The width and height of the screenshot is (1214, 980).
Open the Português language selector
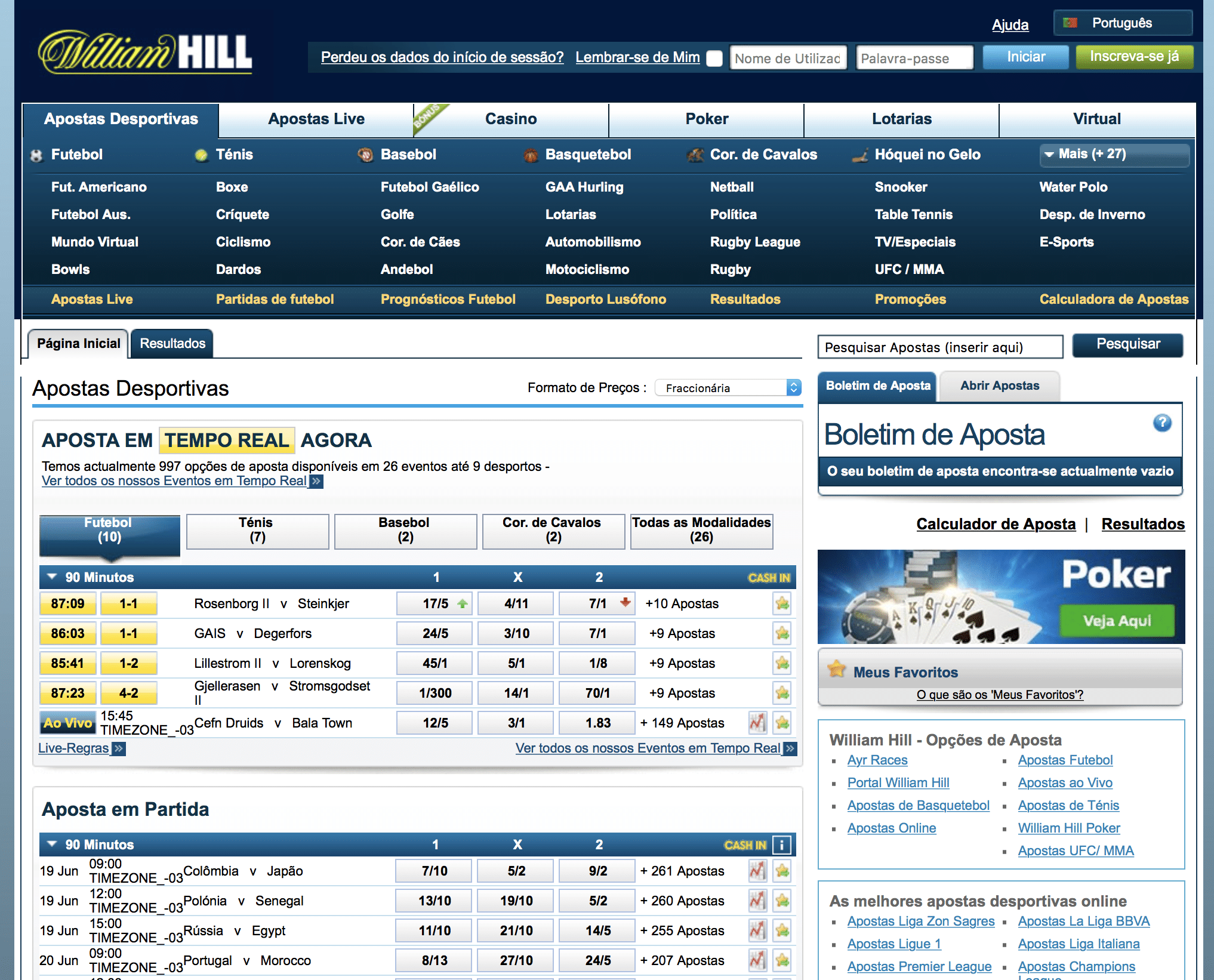pyautogui.click(x=1123, y=23)
